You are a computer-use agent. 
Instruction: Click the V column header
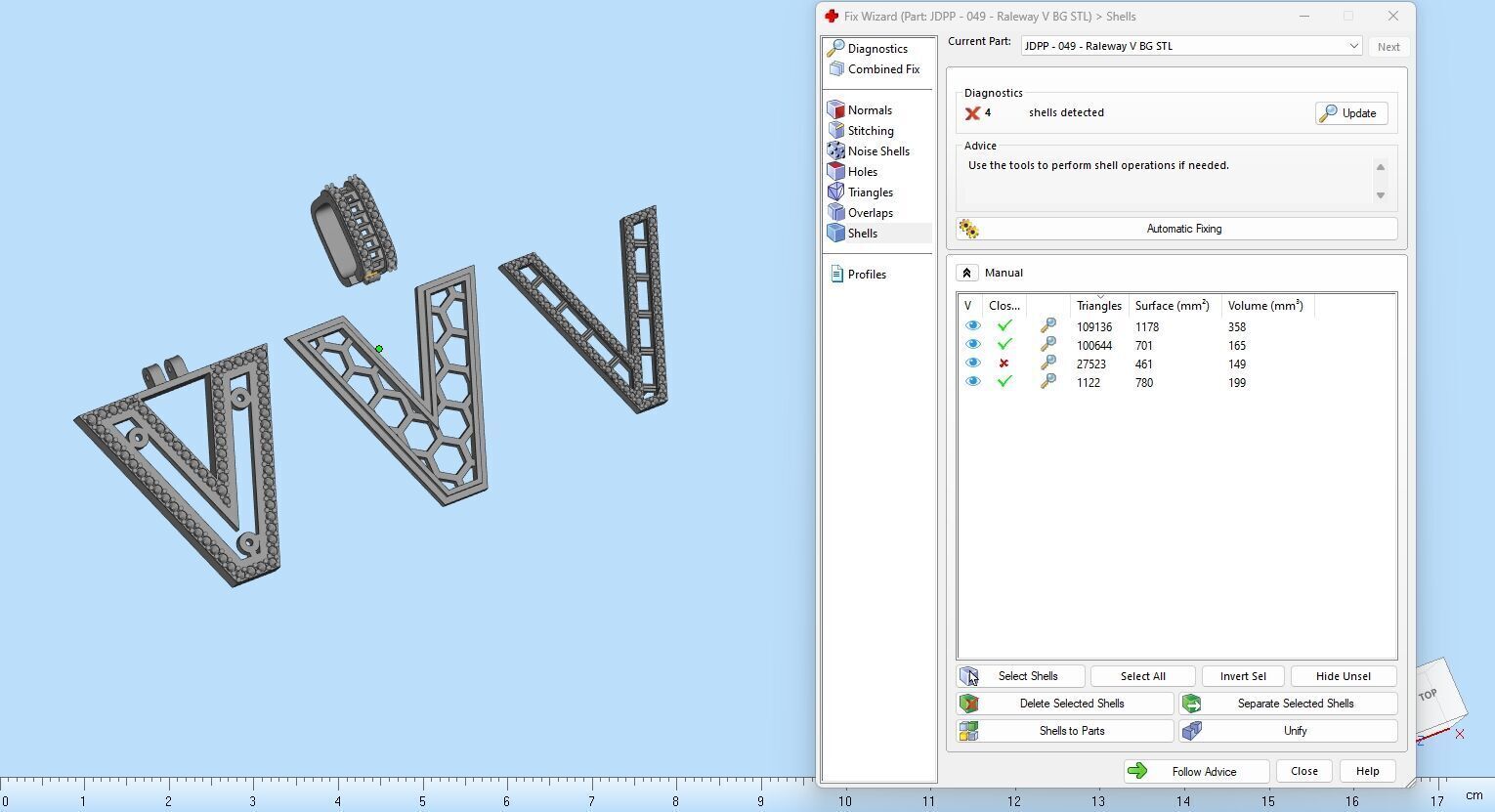tap(970, 306)
